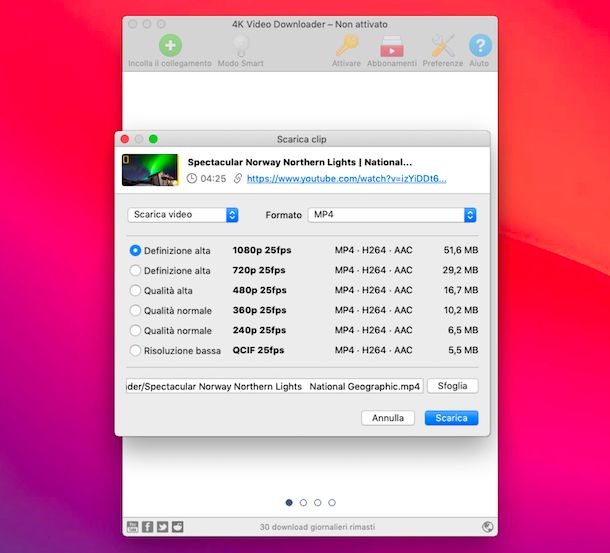Click the video title Spectacular Norway Northern Lights
This screenshot has height=553, width=610.
tap(300, 162)
